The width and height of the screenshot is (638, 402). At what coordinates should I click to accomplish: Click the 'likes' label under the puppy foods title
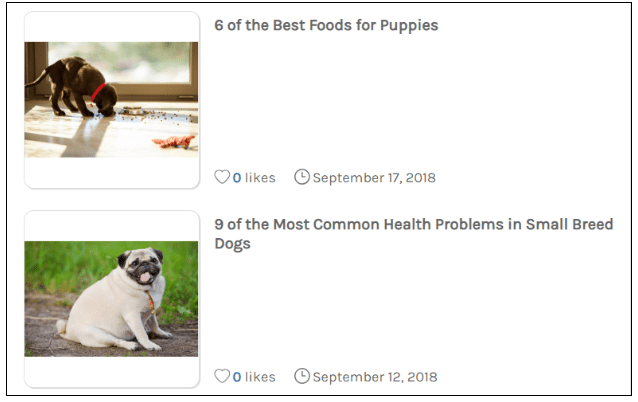point(260,178)
